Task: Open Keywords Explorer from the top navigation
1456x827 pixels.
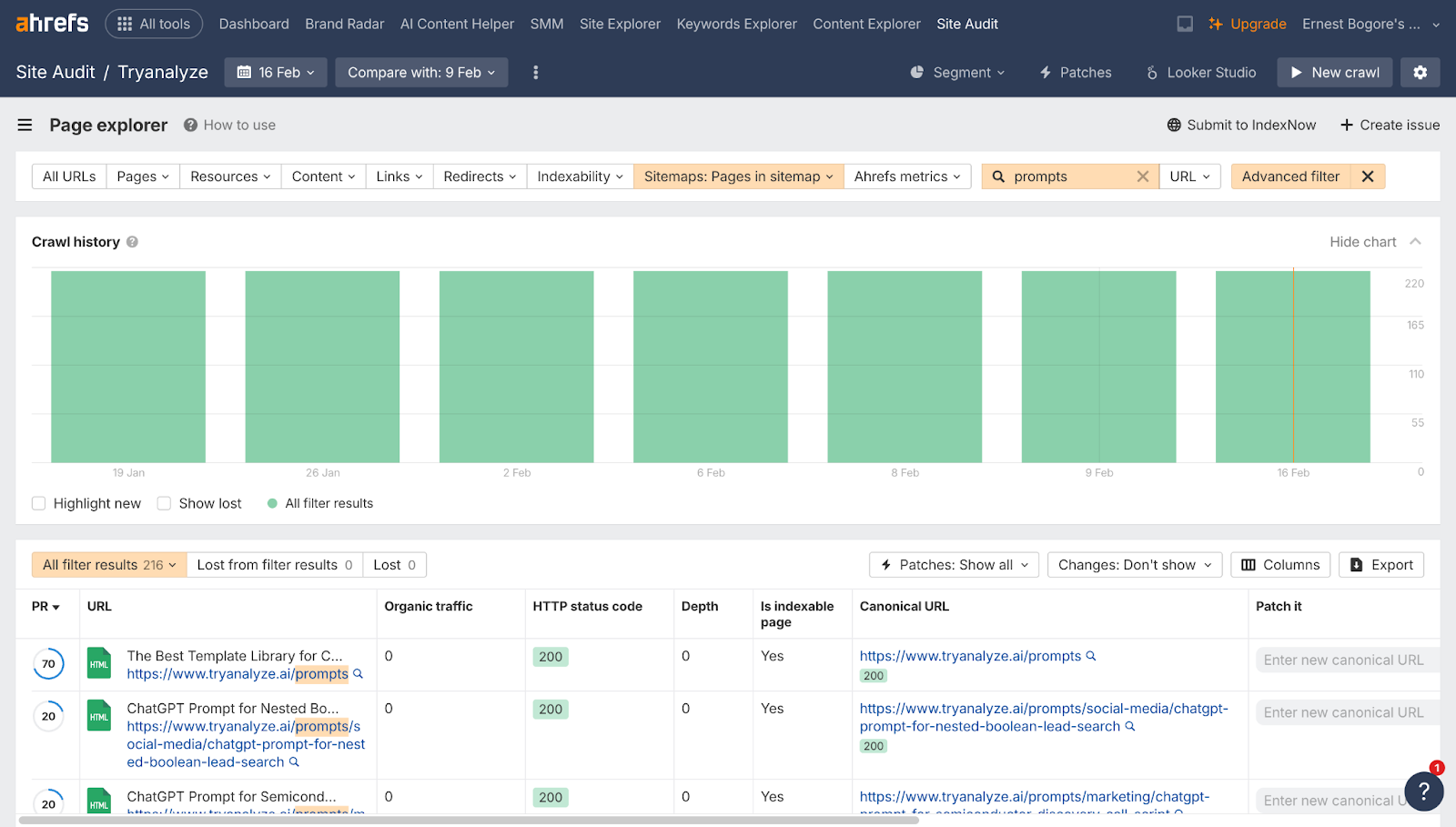Action: (x=736, y=24)
